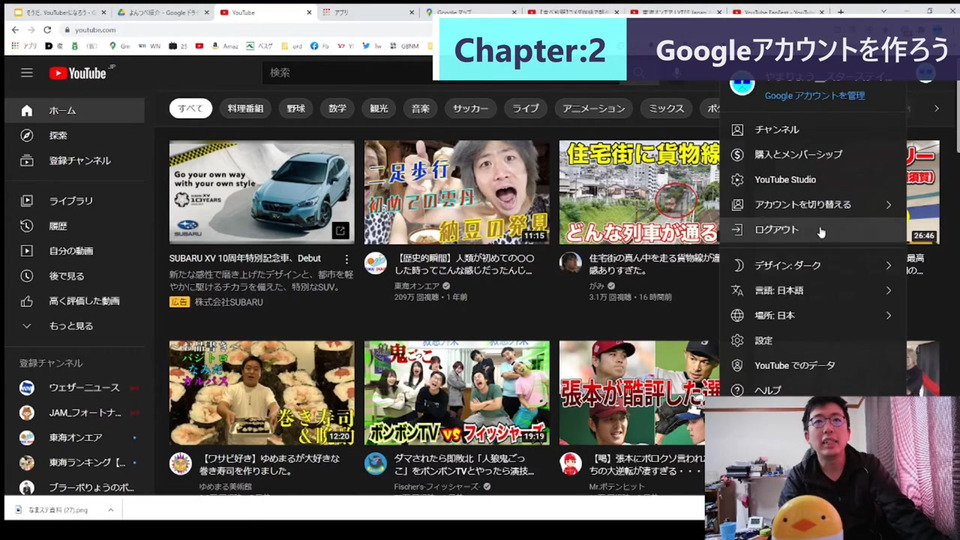Image resolution: width=960 pixels, height=540 pixels.
Task: Open SUBARU ad options three-dot menu
Action: (x=347, y=259)
